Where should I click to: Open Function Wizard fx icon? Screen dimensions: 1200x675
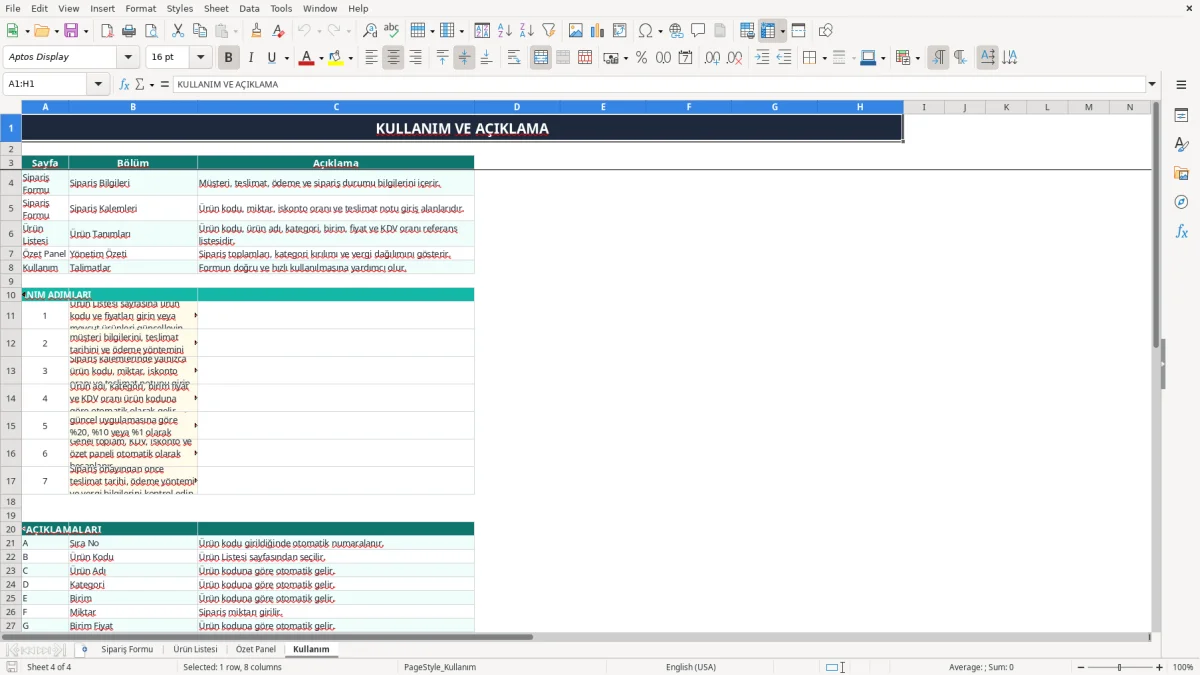click(x=124, y=85)
